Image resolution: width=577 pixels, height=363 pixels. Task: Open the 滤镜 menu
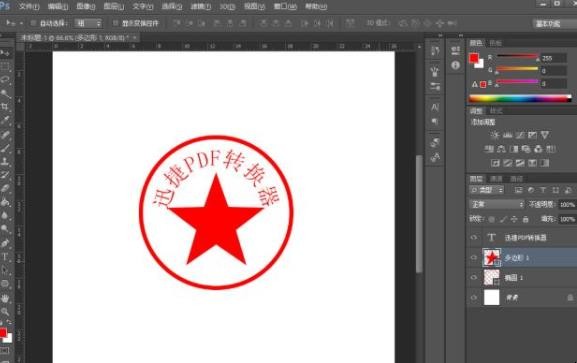[x=201, y=6]
